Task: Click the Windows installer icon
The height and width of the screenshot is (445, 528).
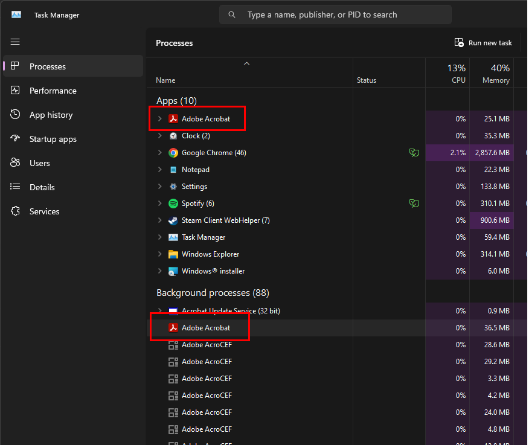Action: coord(173,271)
